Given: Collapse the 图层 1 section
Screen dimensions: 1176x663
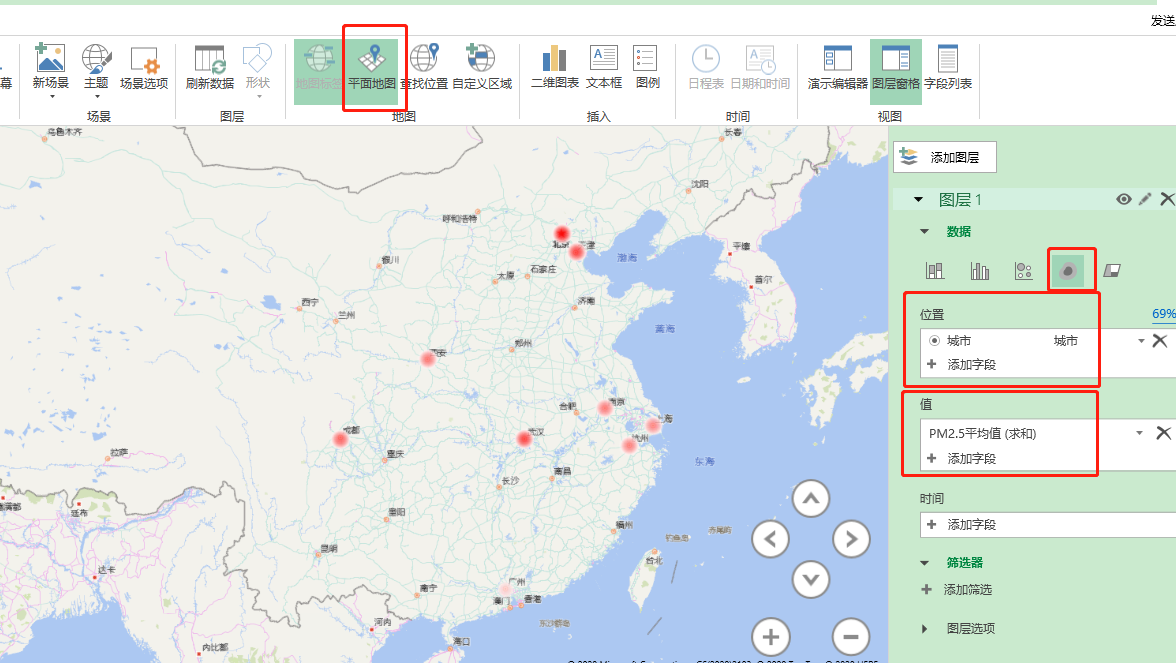Looking at the screenshot, I should 916,199.
